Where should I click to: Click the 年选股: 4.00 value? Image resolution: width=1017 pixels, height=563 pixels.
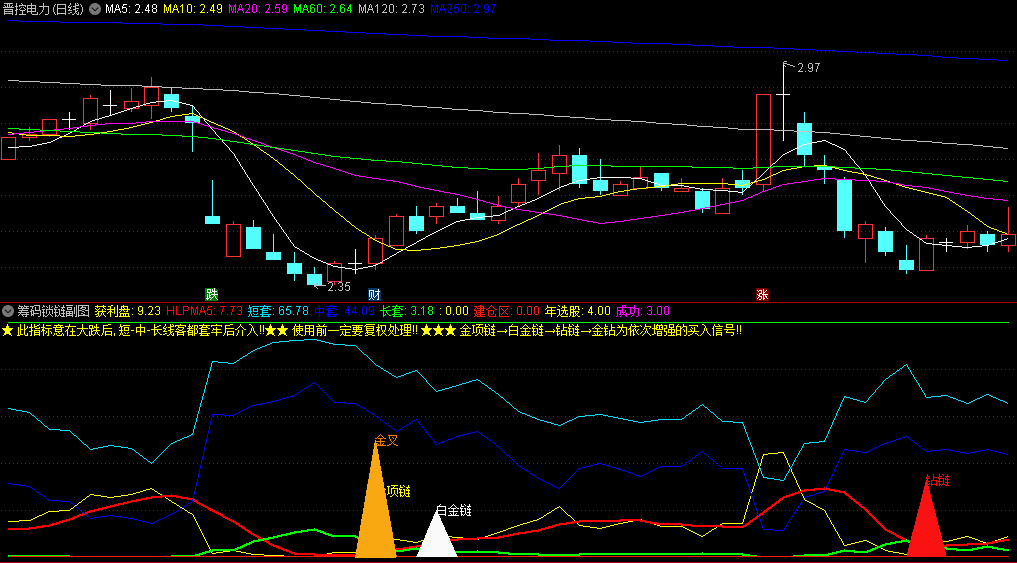[577, 311]
